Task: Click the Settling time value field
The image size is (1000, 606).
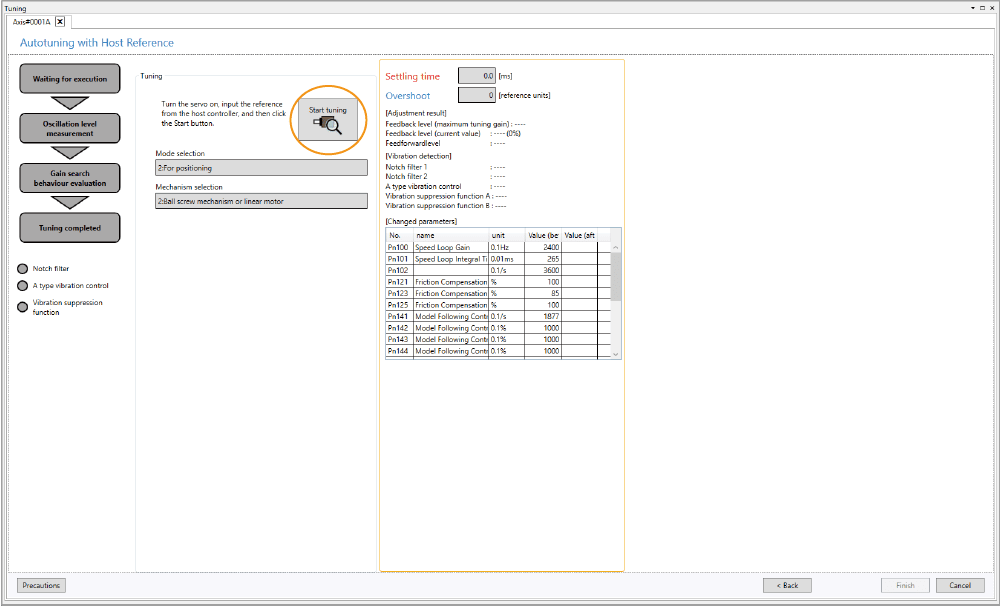Action: tap(476, 76)
